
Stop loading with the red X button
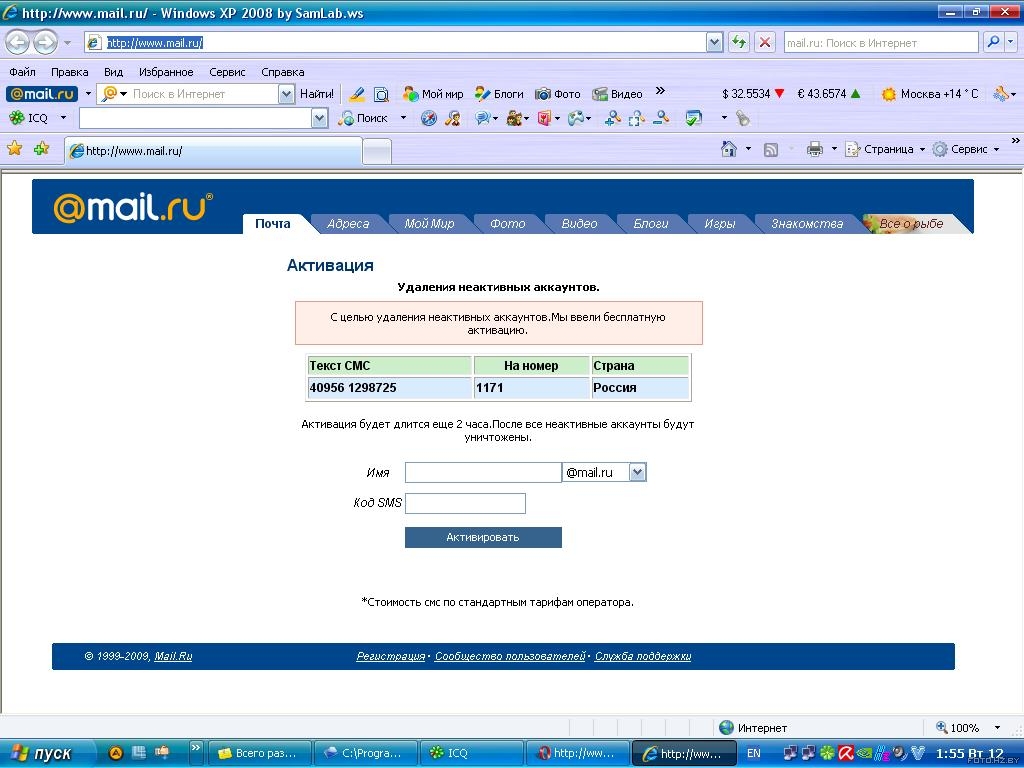pyautogui.click(x=765, y=42)
